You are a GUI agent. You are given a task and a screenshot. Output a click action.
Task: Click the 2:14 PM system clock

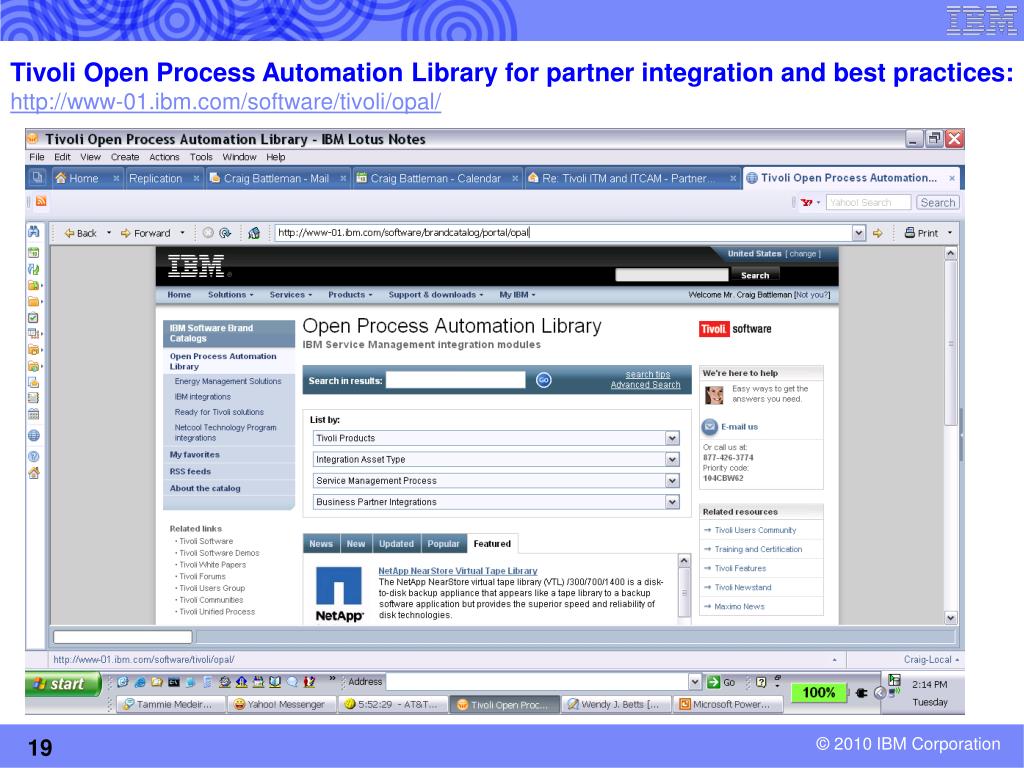929,684
